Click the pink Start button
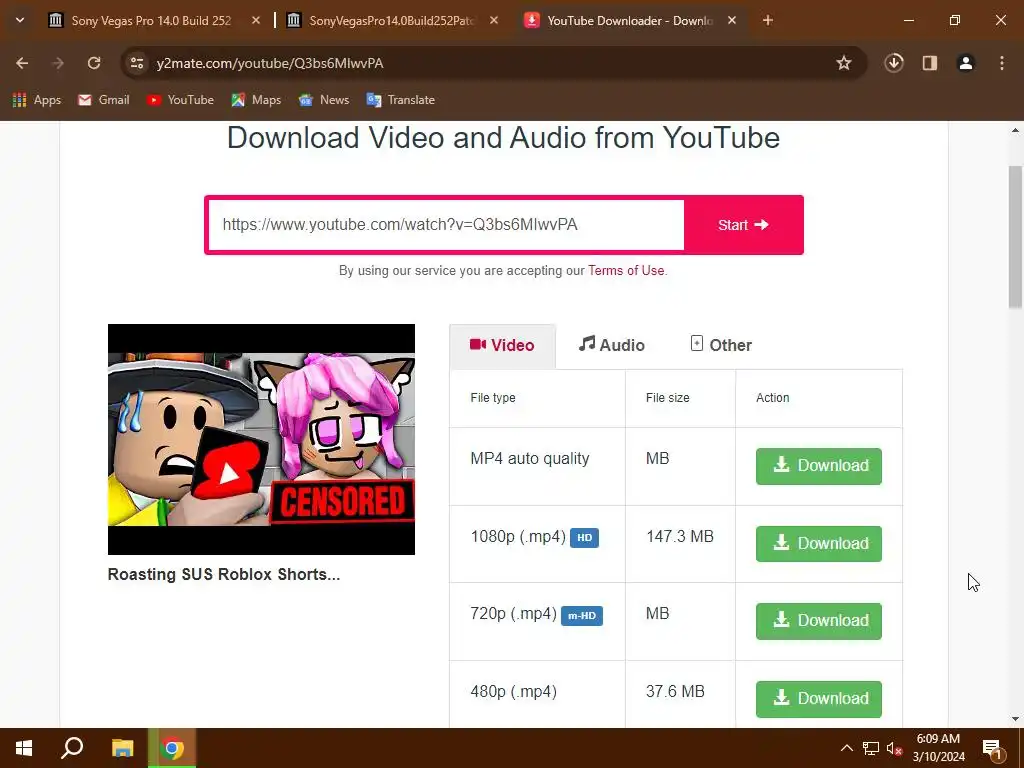Image resolution: width=1024 pixels, height=768 pixels. pos(743,225)
